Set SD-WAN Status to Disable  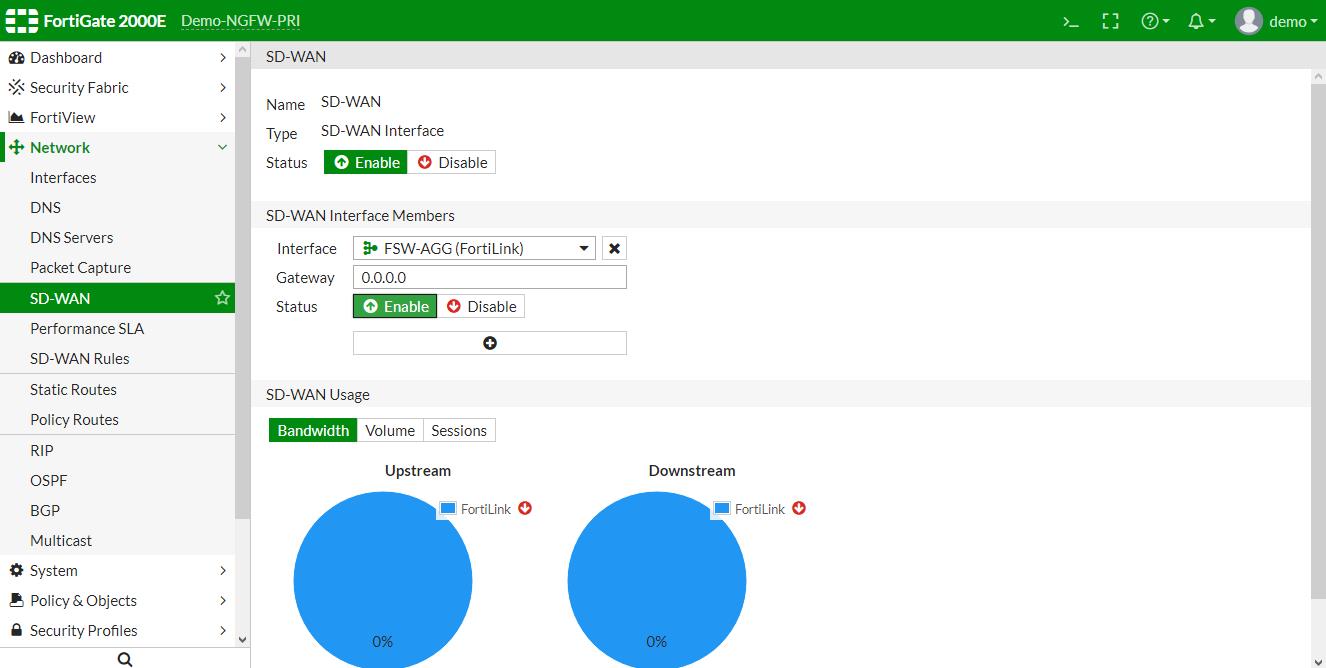(x=452, y=163)
